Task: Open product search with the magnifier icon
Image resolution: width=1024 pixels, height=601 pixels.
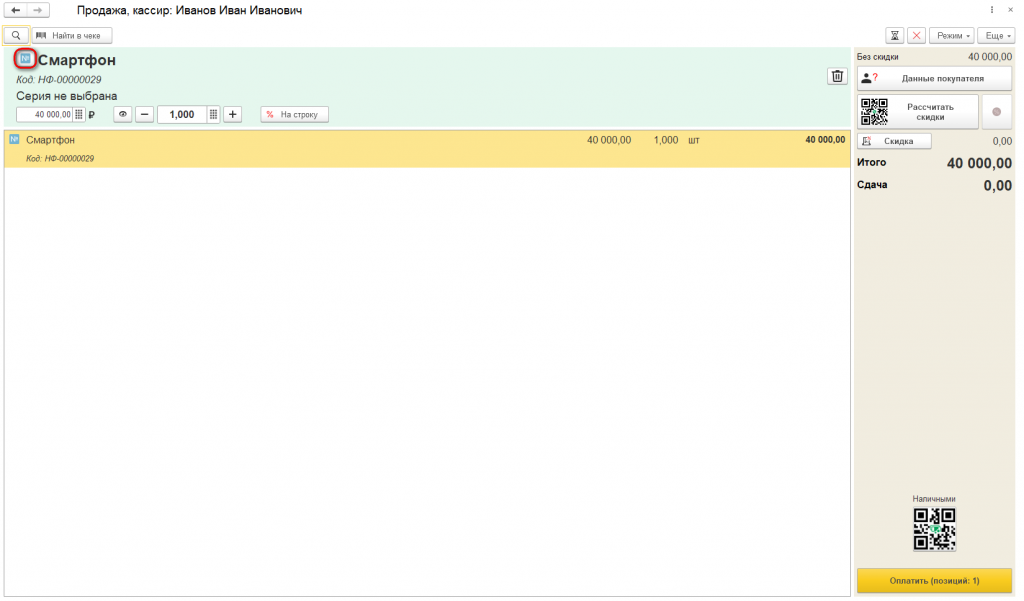Action: [x=16, y=35]
